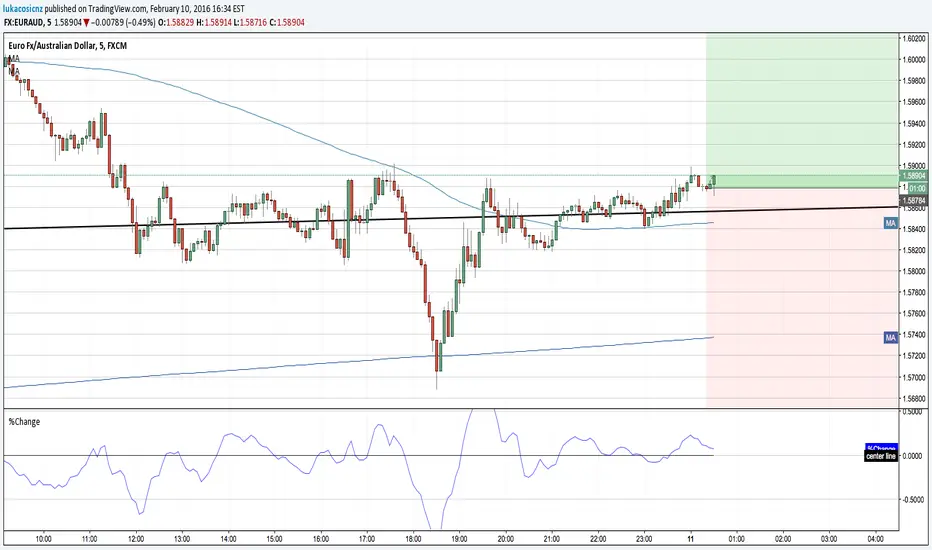Click the 1.57600 price axis value

pos(914,313)
